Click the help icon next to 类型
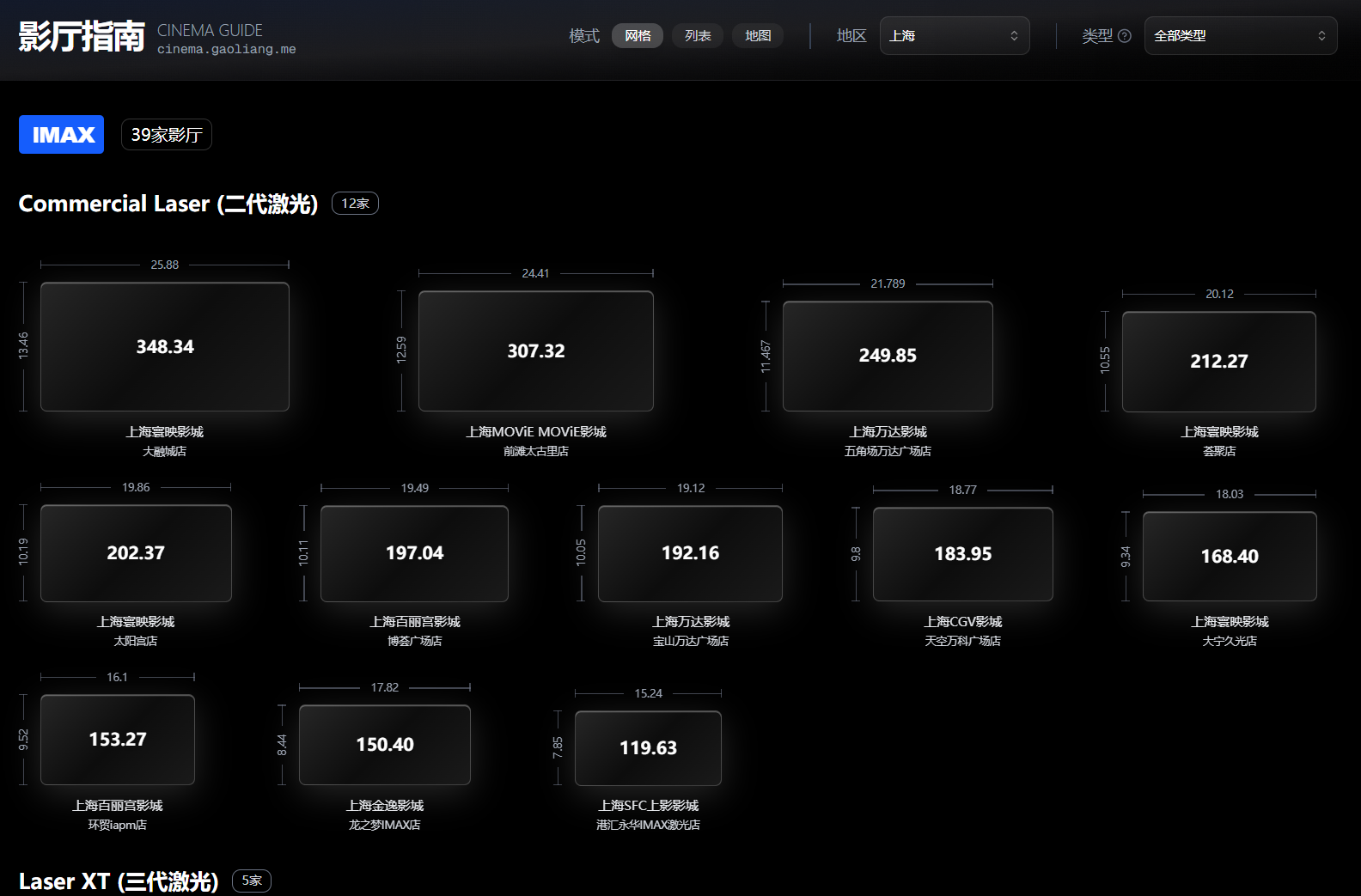 click(1124, 36)
